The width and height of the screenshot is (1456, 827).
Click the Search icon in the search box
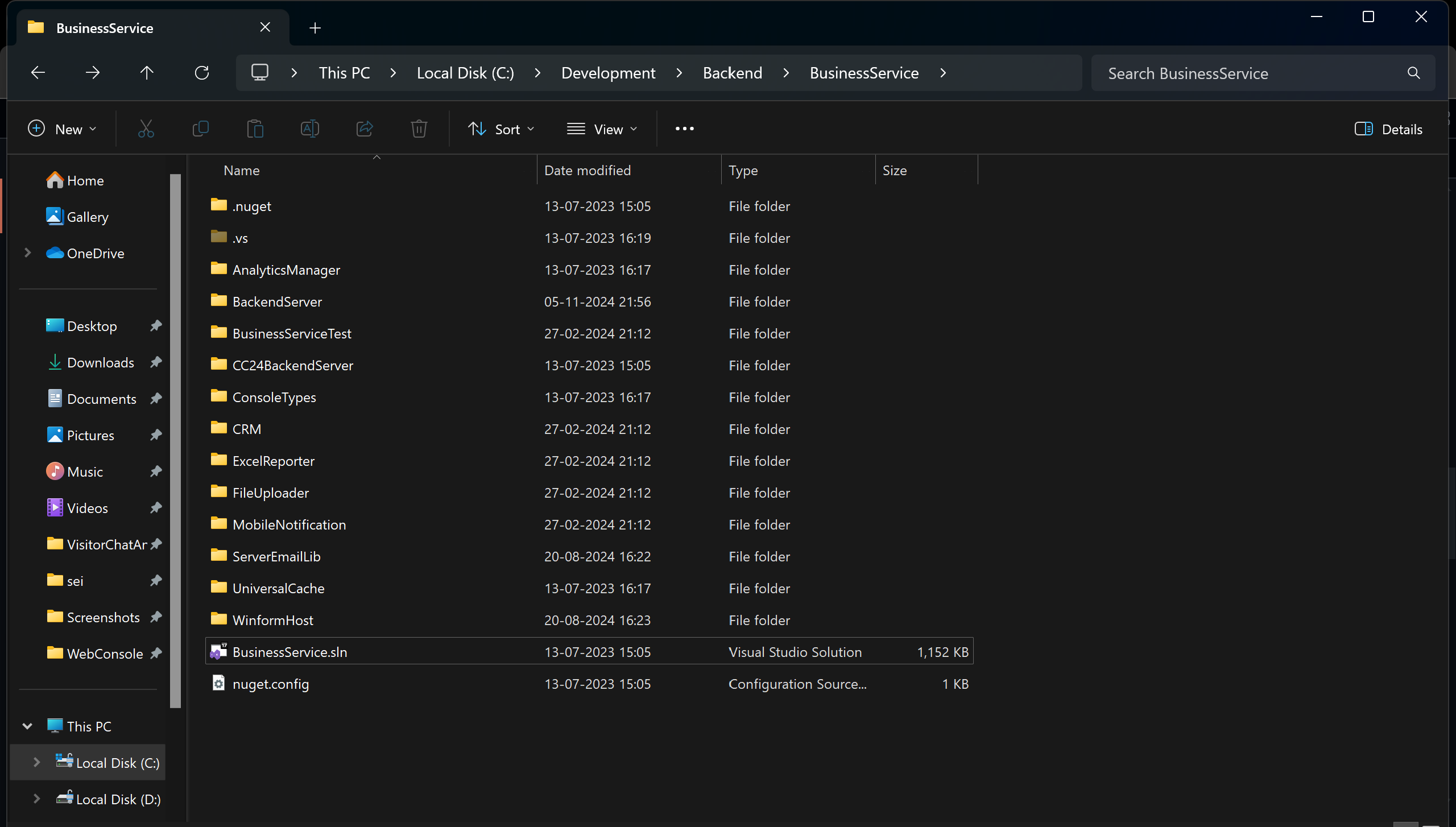(x=1413, y=73)
